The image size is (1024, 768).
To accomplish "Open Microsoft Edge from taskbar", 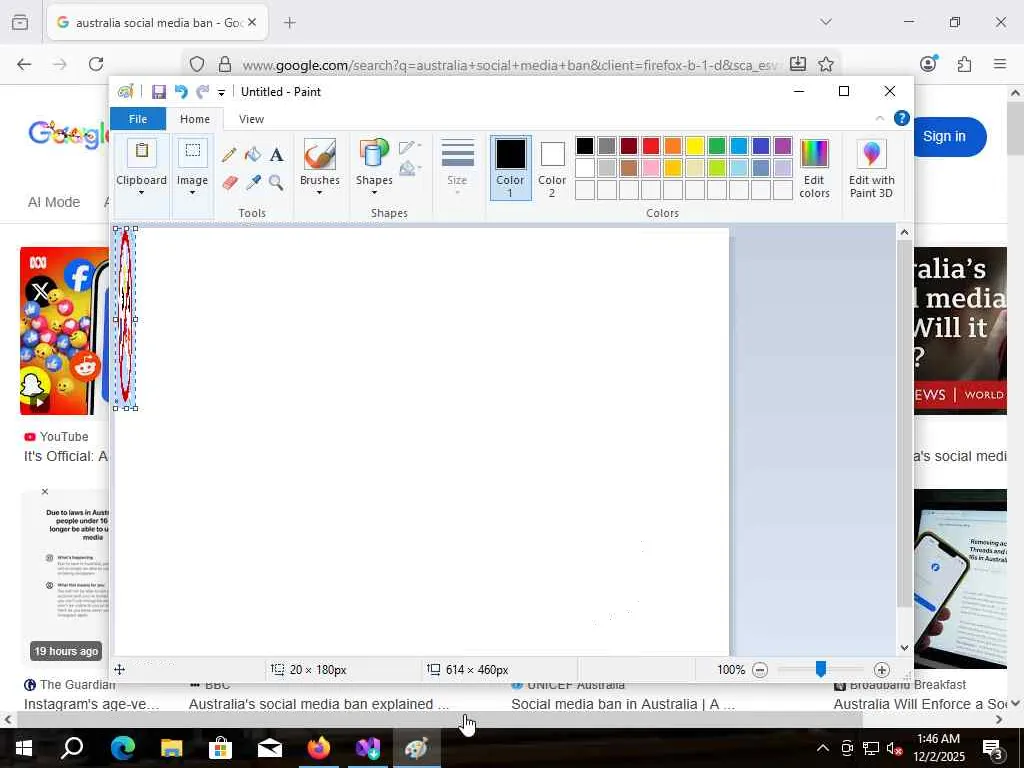I will pyautogui.click(x=122, y=748).
